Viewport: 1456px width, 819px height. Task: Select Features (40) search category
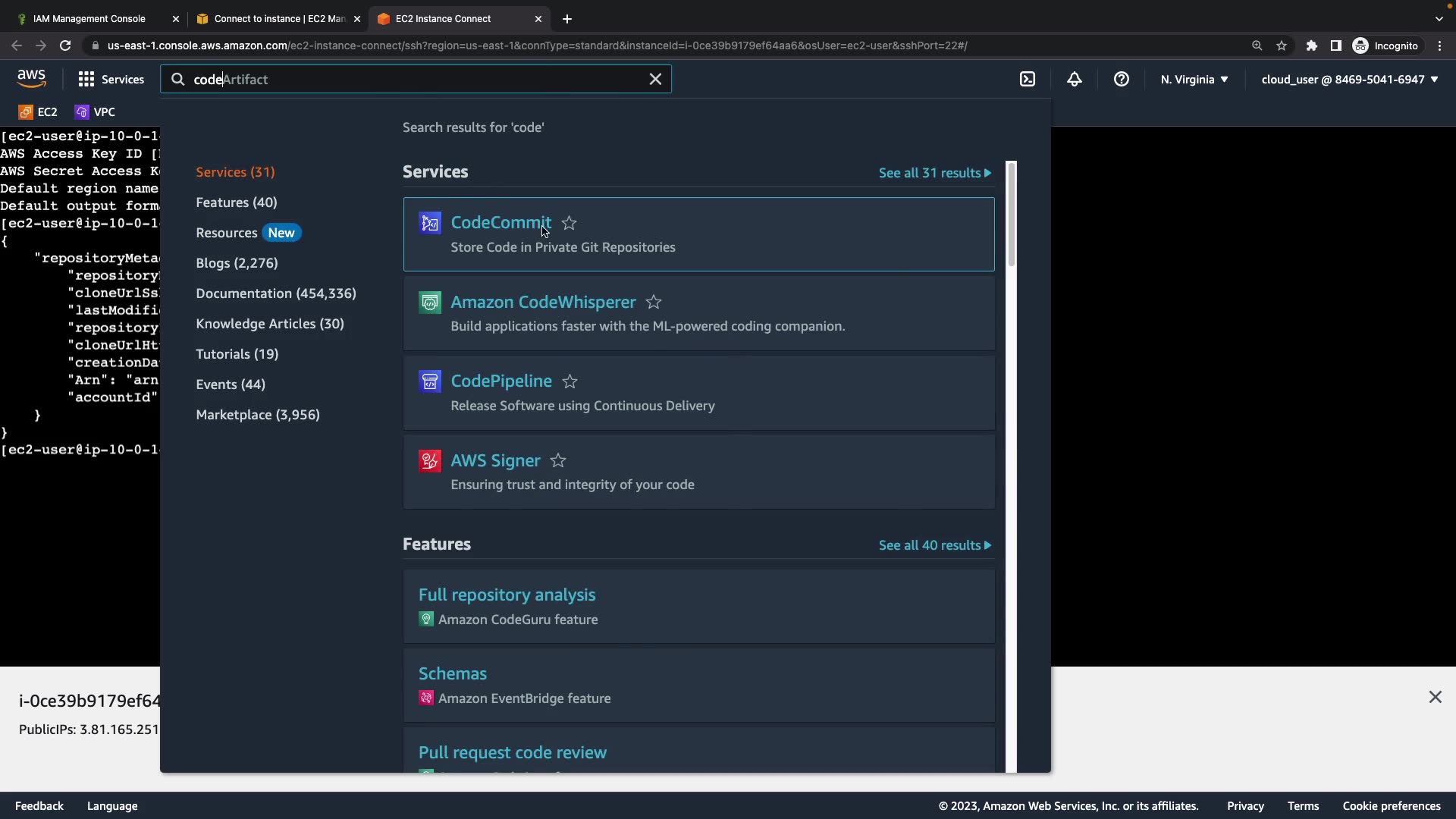click(237, 202)
